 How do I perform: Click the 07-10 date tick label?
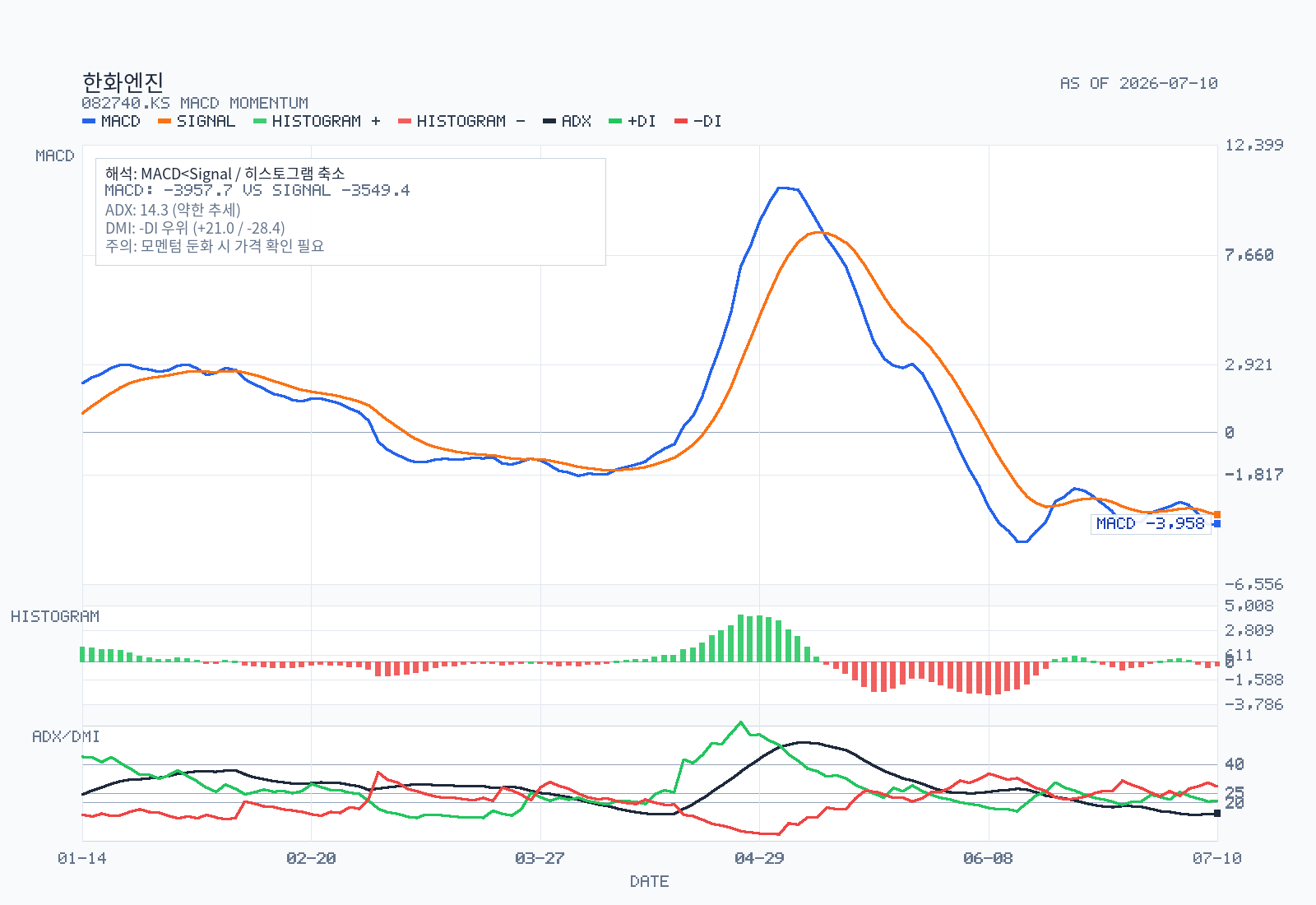(1217, 858)
